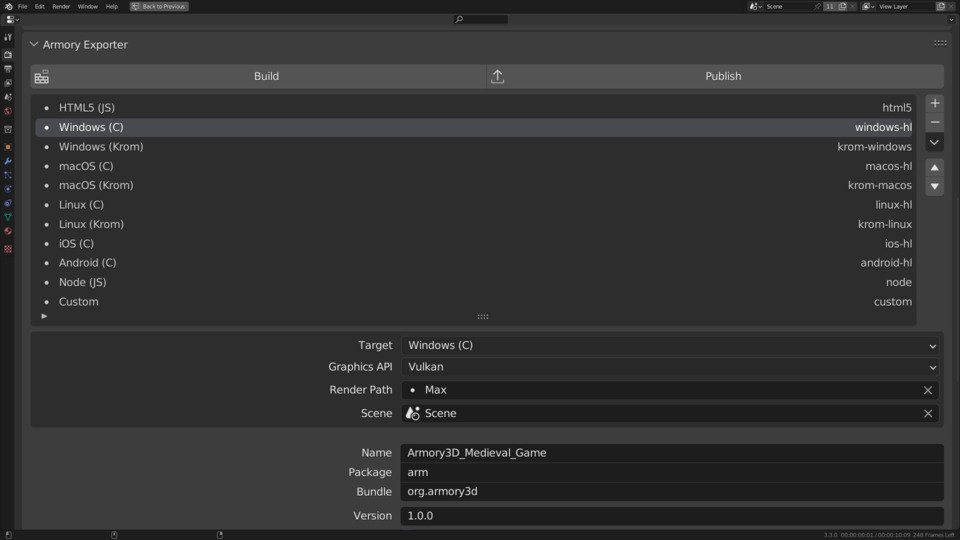Open the Graphics API dropdown showing Vulkan
This screenshot has height=540, width=960.
click(x=672, y=367)
